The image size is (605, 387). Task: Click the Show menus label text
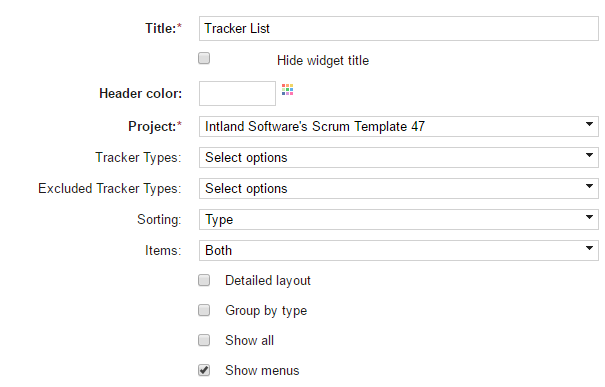click(x=262, y=370)
